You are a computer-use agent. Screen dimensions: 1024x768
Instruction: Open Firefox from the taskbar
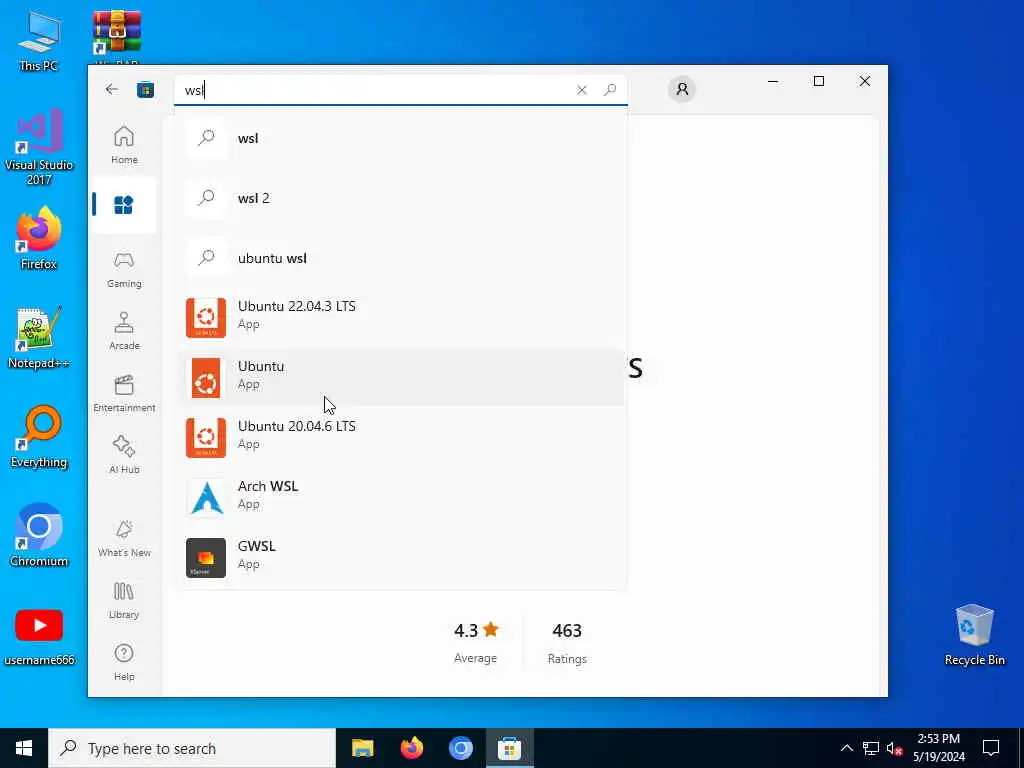[411, 748]
